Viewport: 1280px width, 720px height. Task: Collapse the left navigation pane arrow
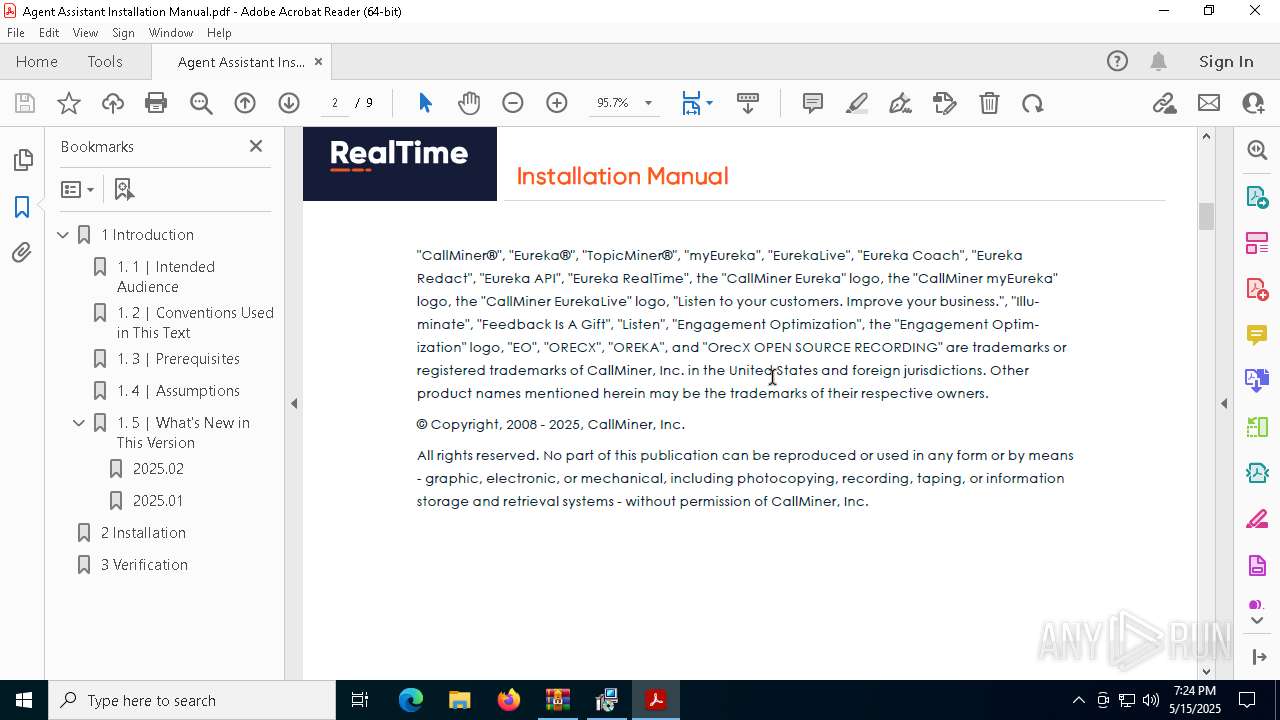[294, 403]
